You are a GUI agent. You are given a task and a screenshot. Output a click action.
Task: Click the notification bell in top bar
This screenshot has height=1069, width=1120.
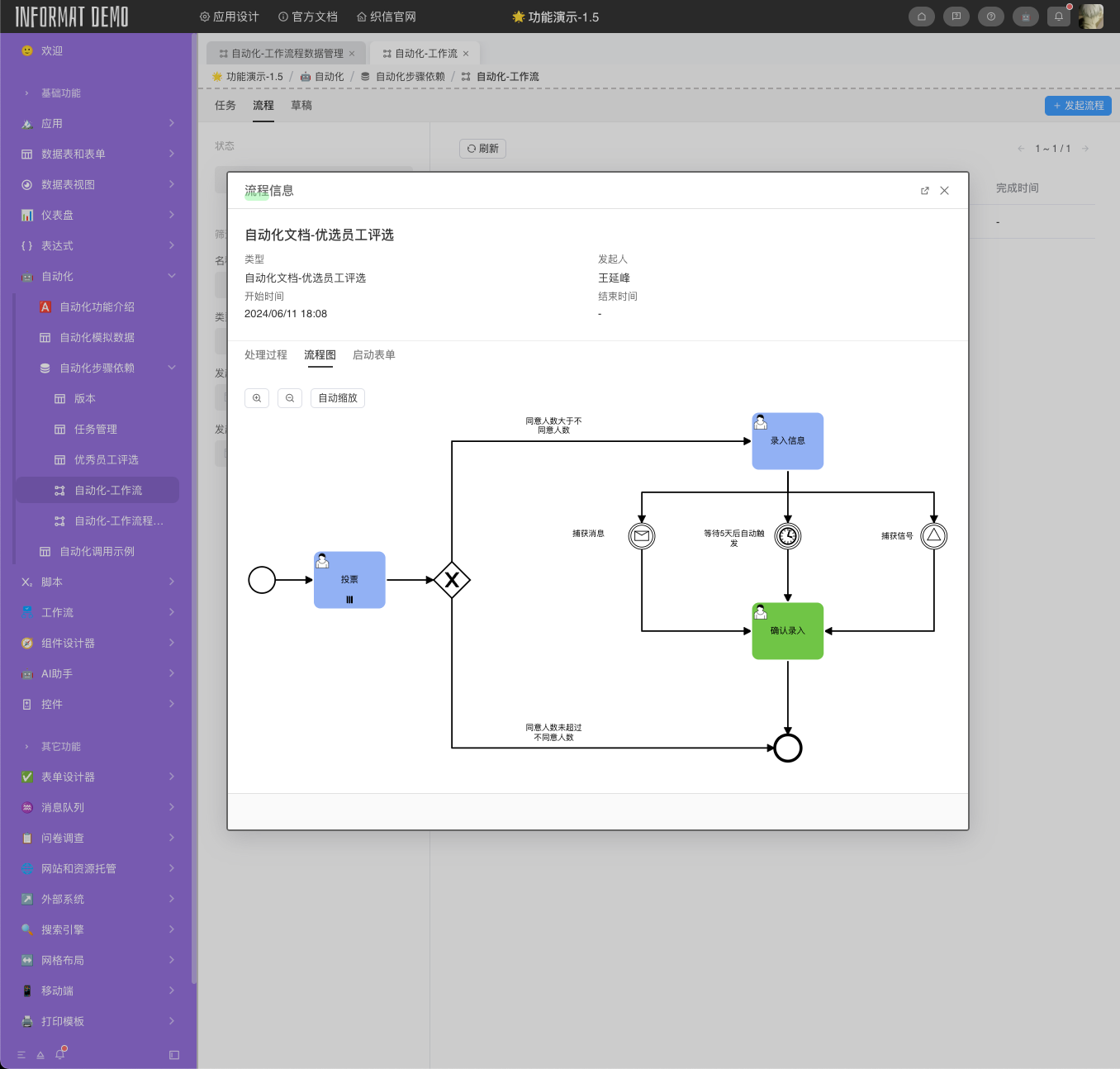1058,17
